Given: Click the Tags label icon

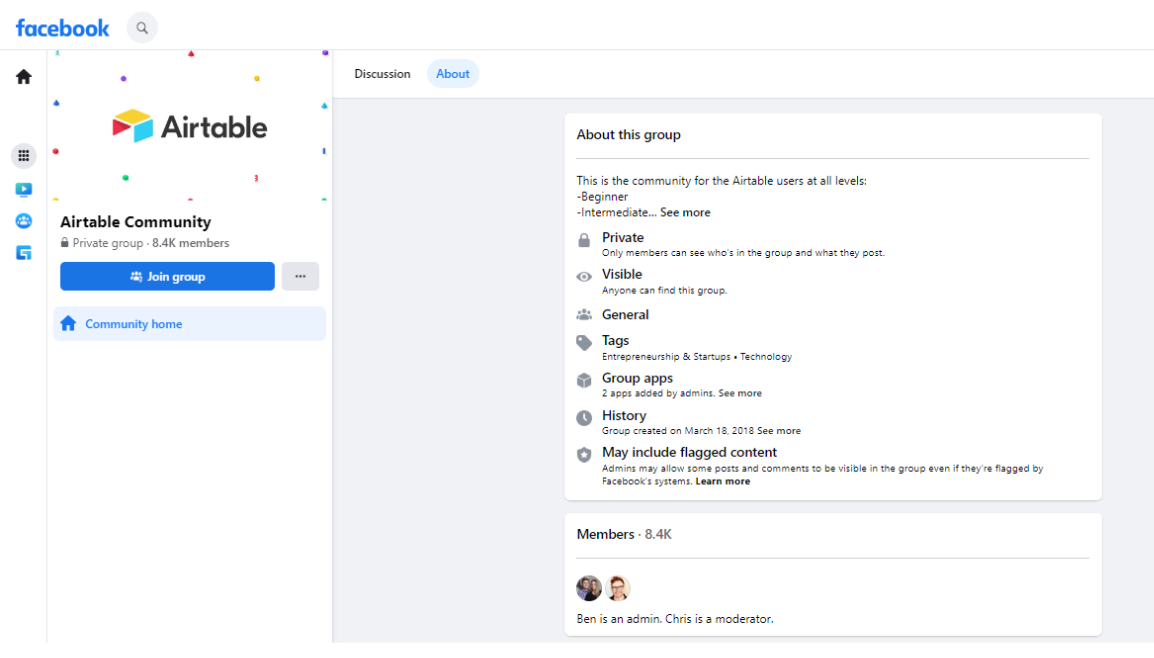Looking at the screenshot, I should (x=584, y=343).
